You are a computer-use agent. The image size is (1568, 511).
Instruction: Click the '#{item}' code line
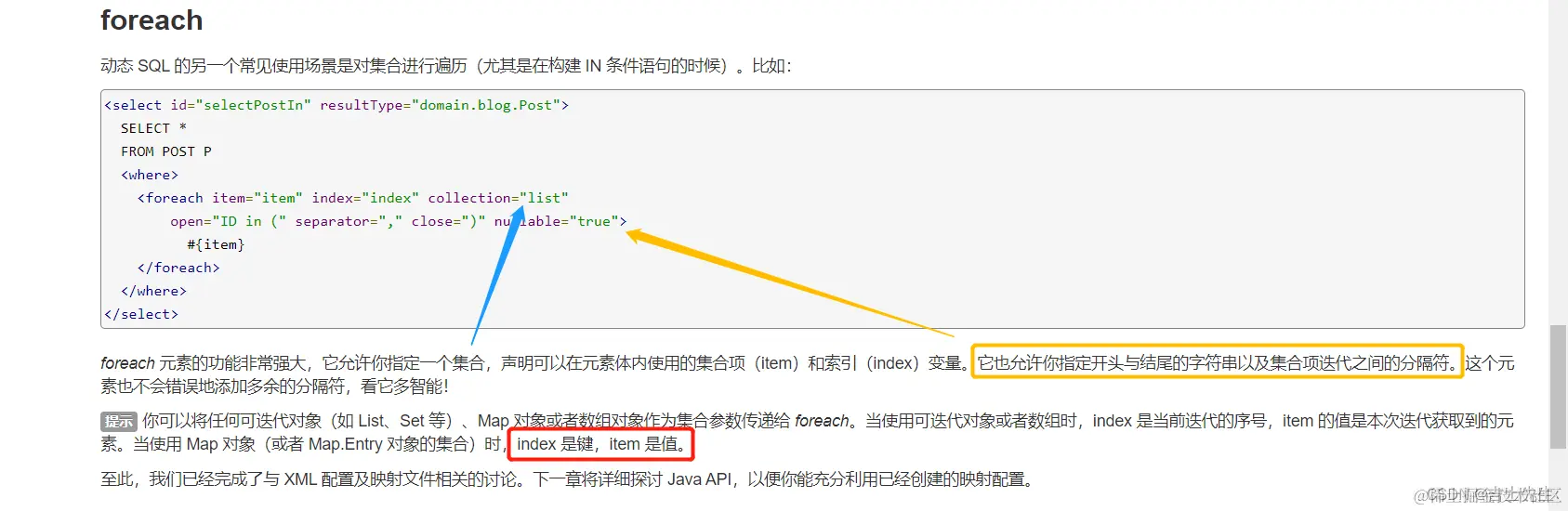click(216, 244)
